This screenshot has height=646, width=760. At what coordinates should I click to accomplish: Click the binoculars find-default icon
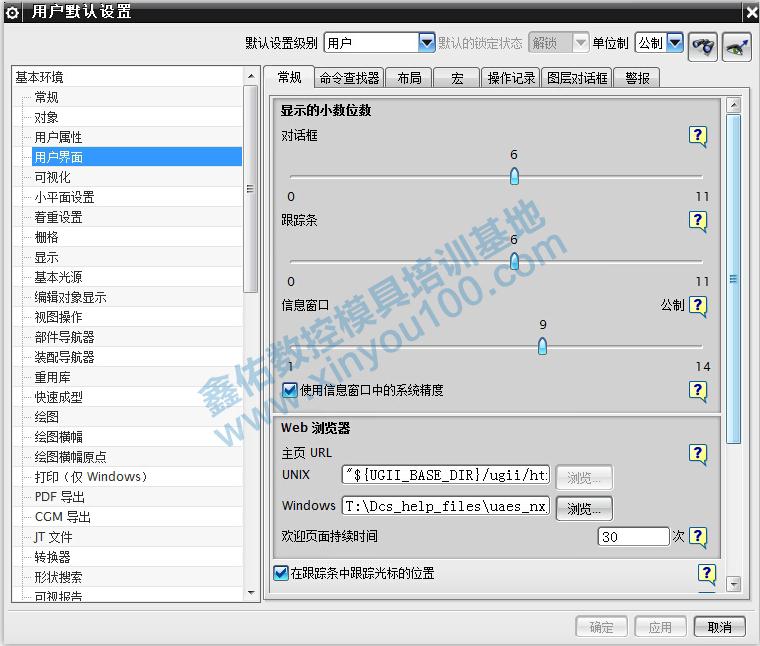(x=703, y=45)
